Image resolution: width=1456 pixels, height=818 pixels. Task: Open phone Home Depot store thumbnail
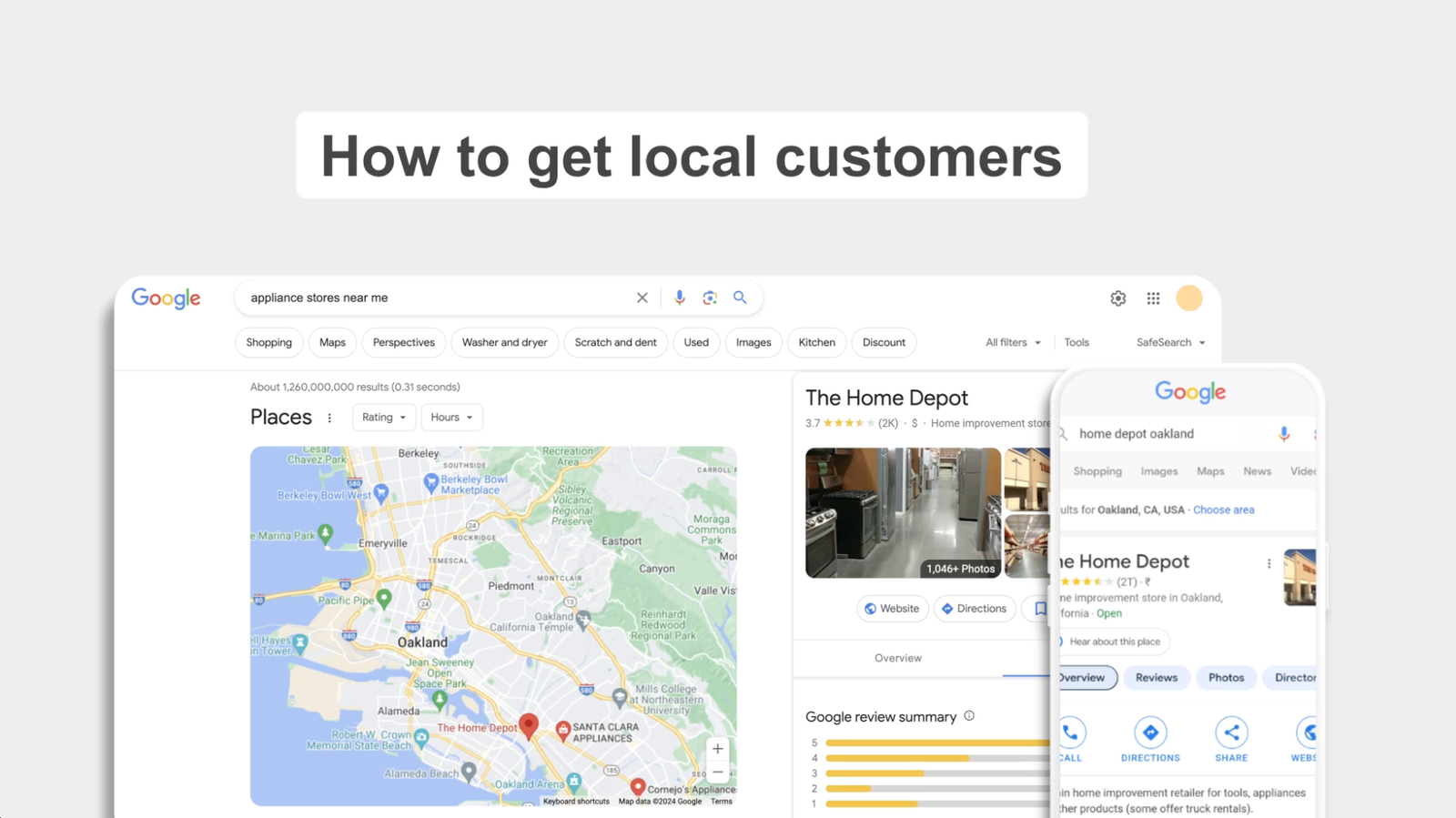[1299, 577]
